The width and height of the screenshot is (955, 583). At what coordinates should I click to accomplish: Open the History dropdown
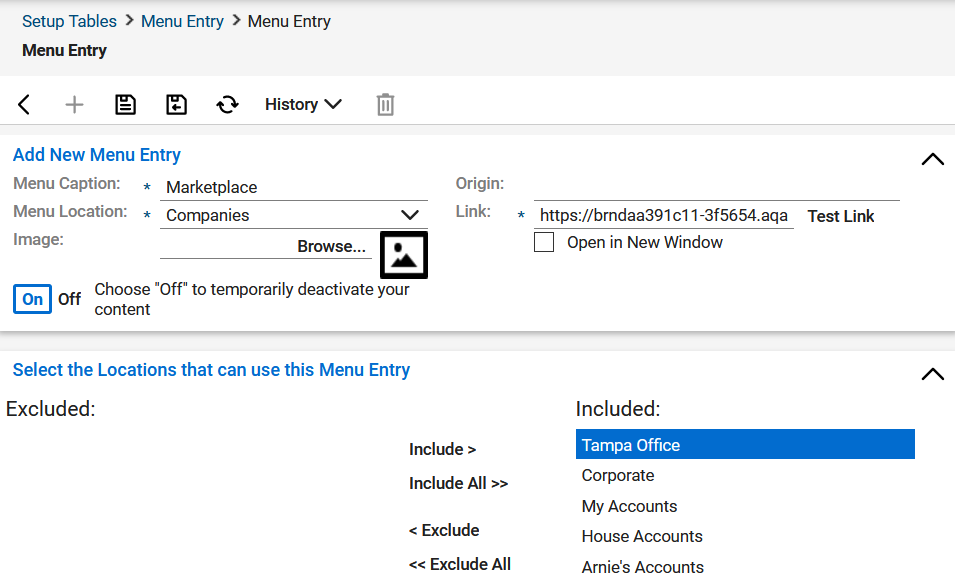click(303, 105)
